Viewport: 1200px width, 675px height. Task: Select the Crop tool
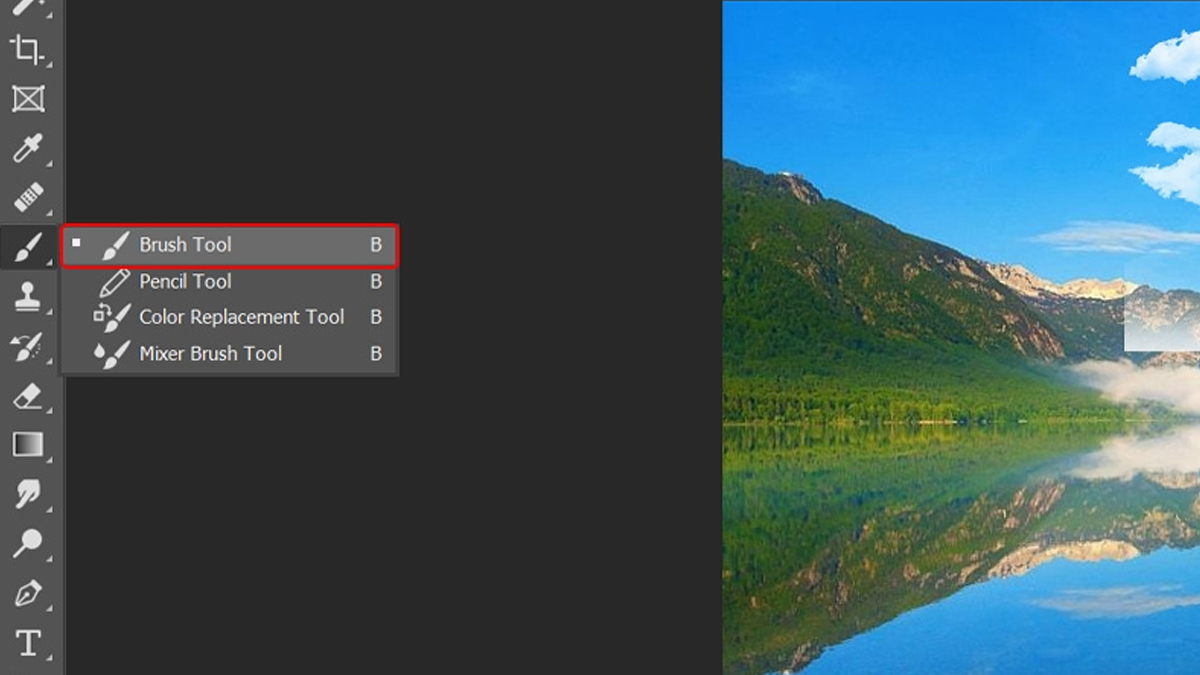[27, 49]
